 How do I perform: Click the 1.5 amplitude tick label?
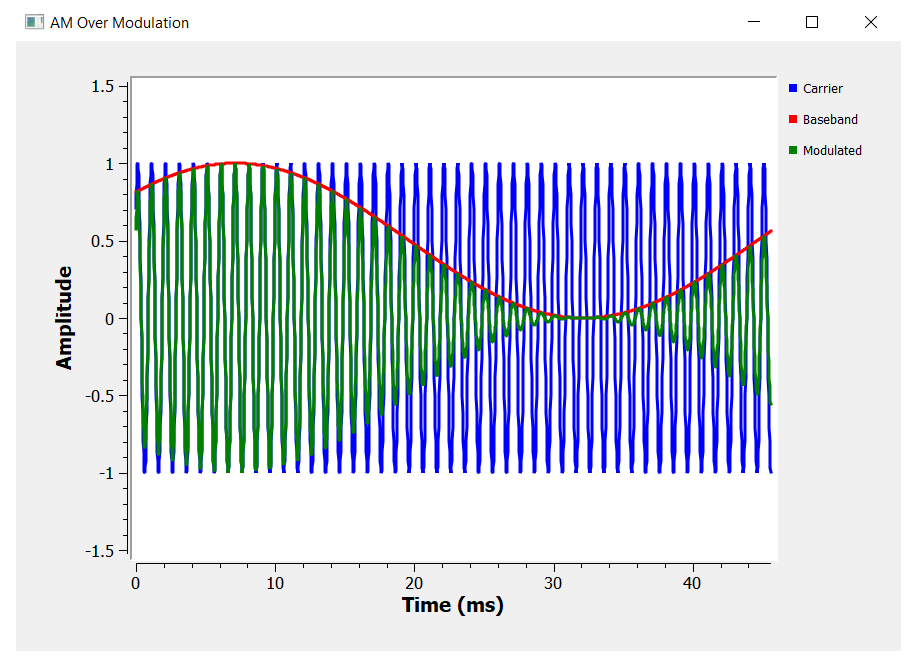tap(102, 86)
